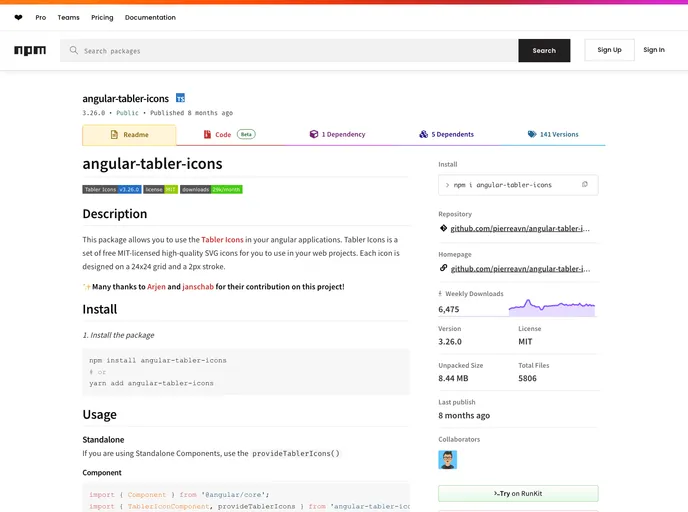Viewport: 688px width, 512px height.
Task: Click the 8.44 MB unpacked size value
Action: [453, 378]
